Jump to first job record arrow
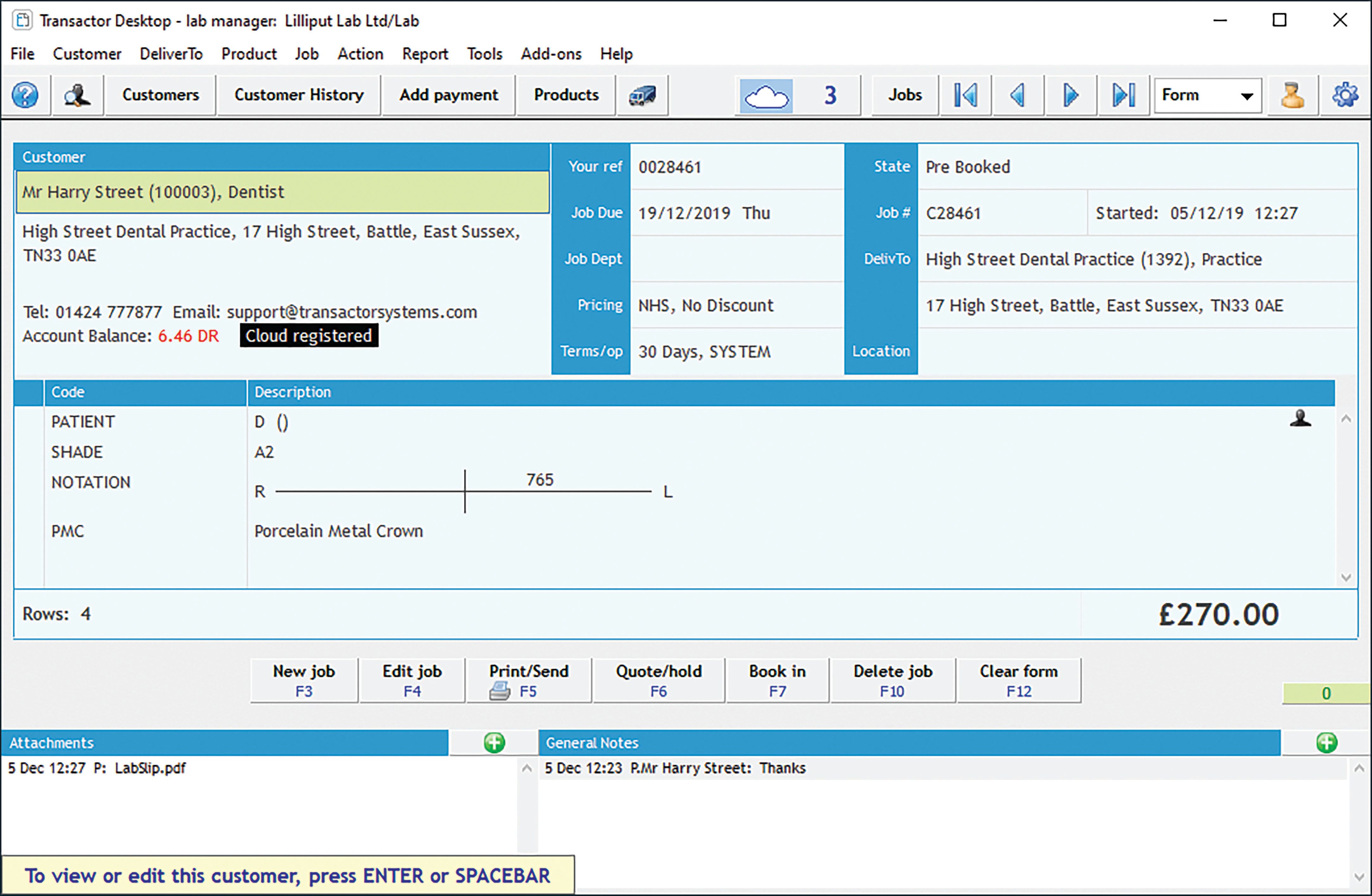The image size is (1372, 896). [965, 95]
